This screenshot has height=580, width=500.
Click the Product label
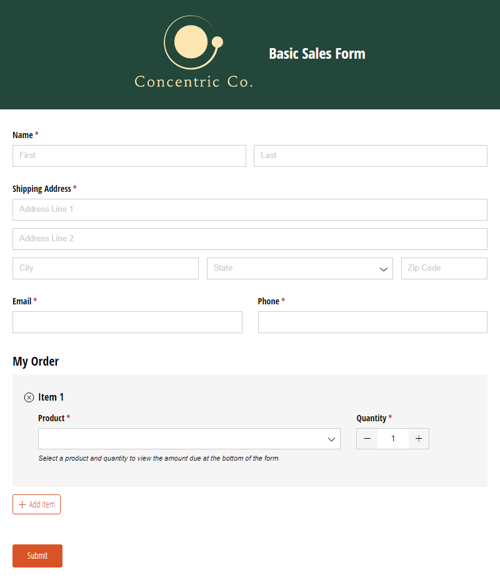coord(51,418)
